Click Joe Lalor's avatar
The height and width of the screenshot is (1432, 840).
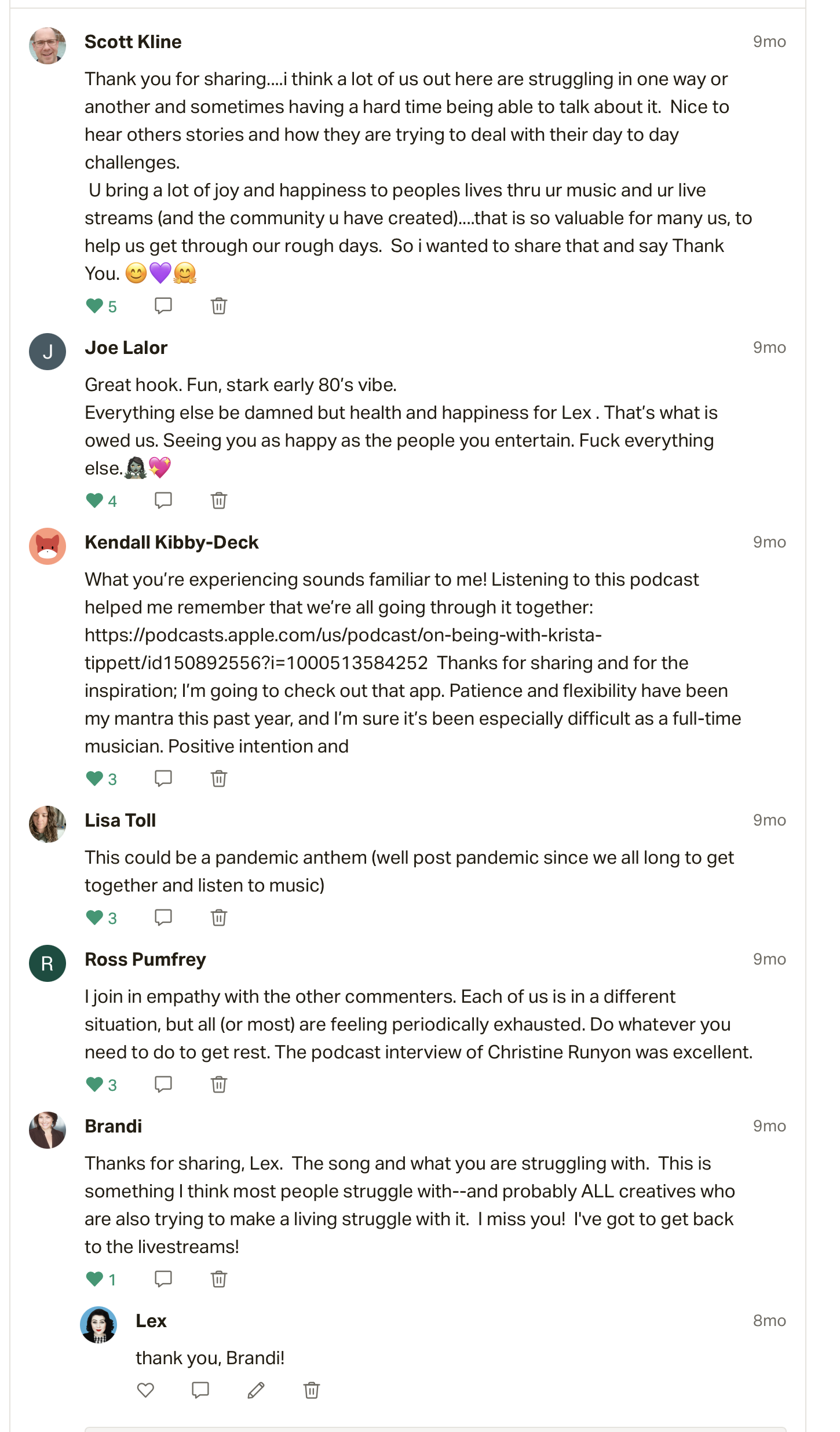[48, 352]
